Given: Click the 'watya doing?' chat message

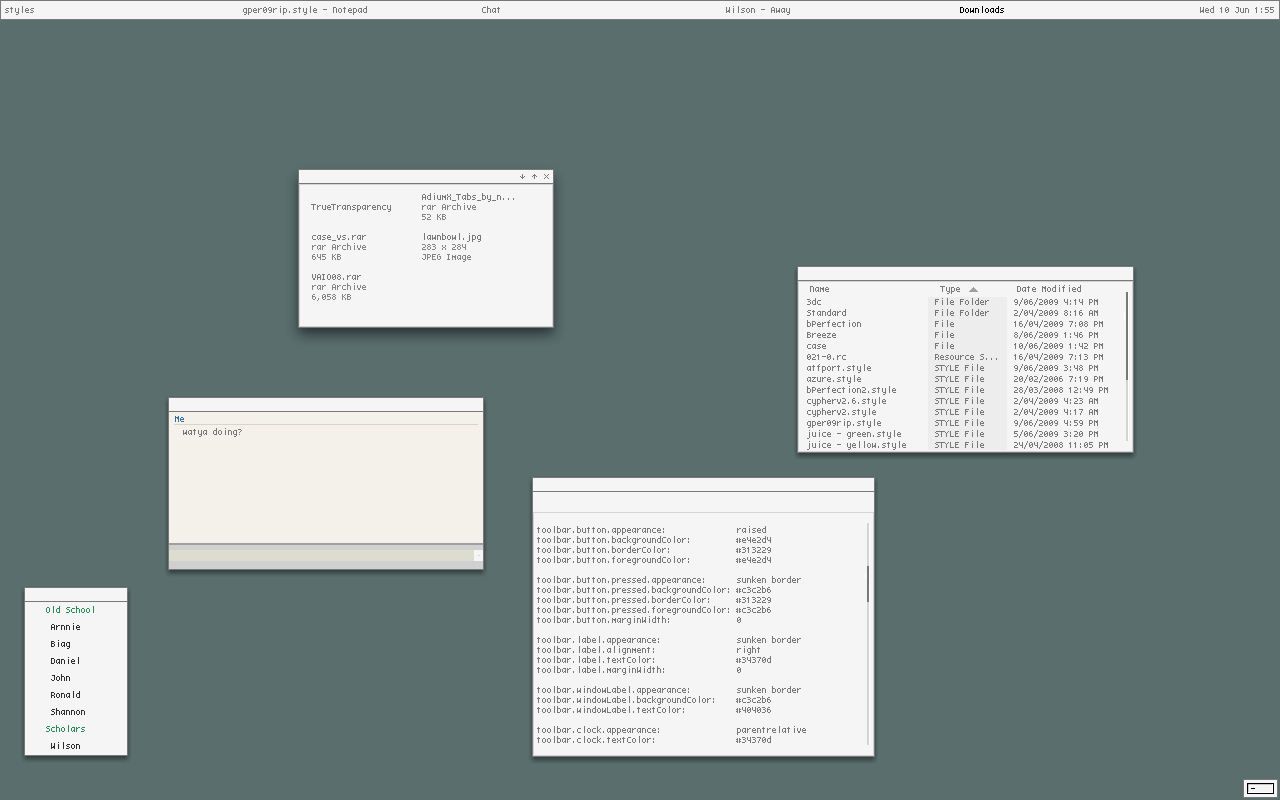Looking at the screenshot, I should click(x=212, y=432).
